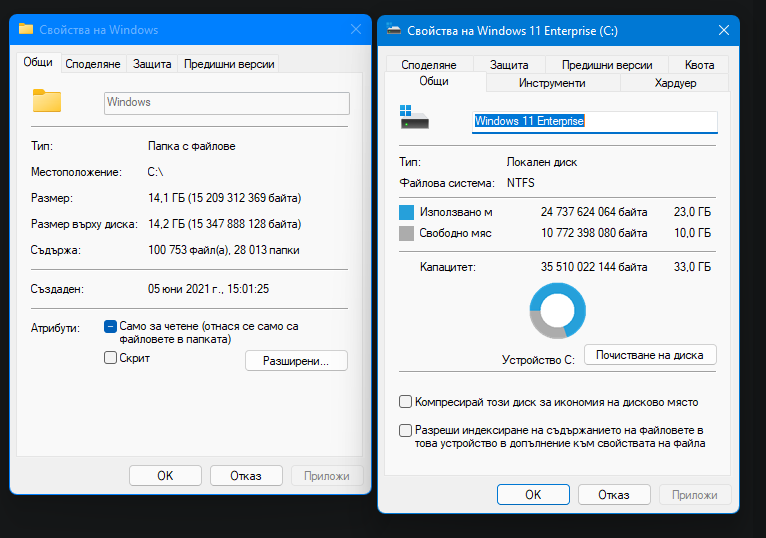Viewport: 766px width, 538px height.
Task: Check Разреши индексиране indexing option
Action: coord(405,430)
